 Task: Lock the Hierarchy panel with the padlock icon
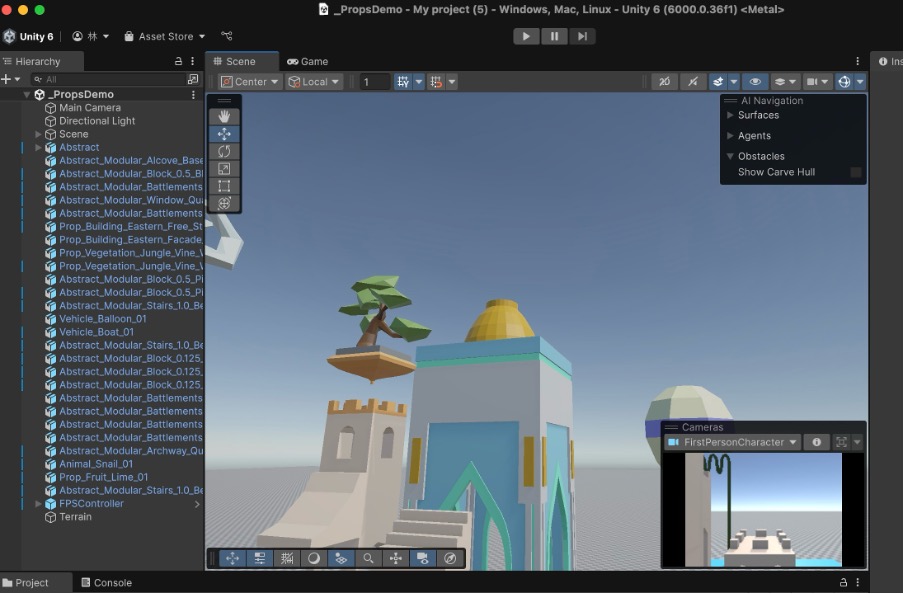(179, 61)
